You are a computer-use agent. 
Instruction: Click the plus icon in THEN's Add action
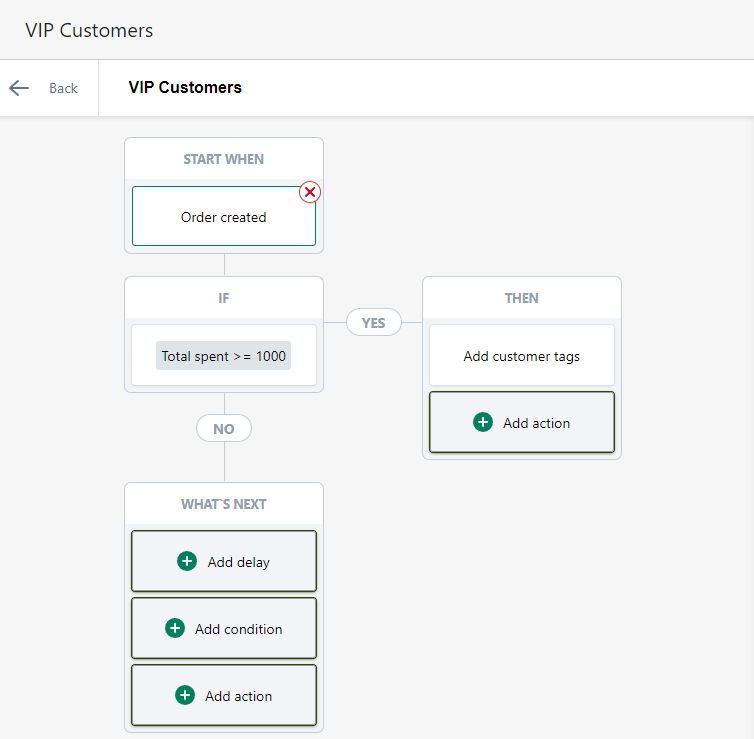click(x=483, y=422)
